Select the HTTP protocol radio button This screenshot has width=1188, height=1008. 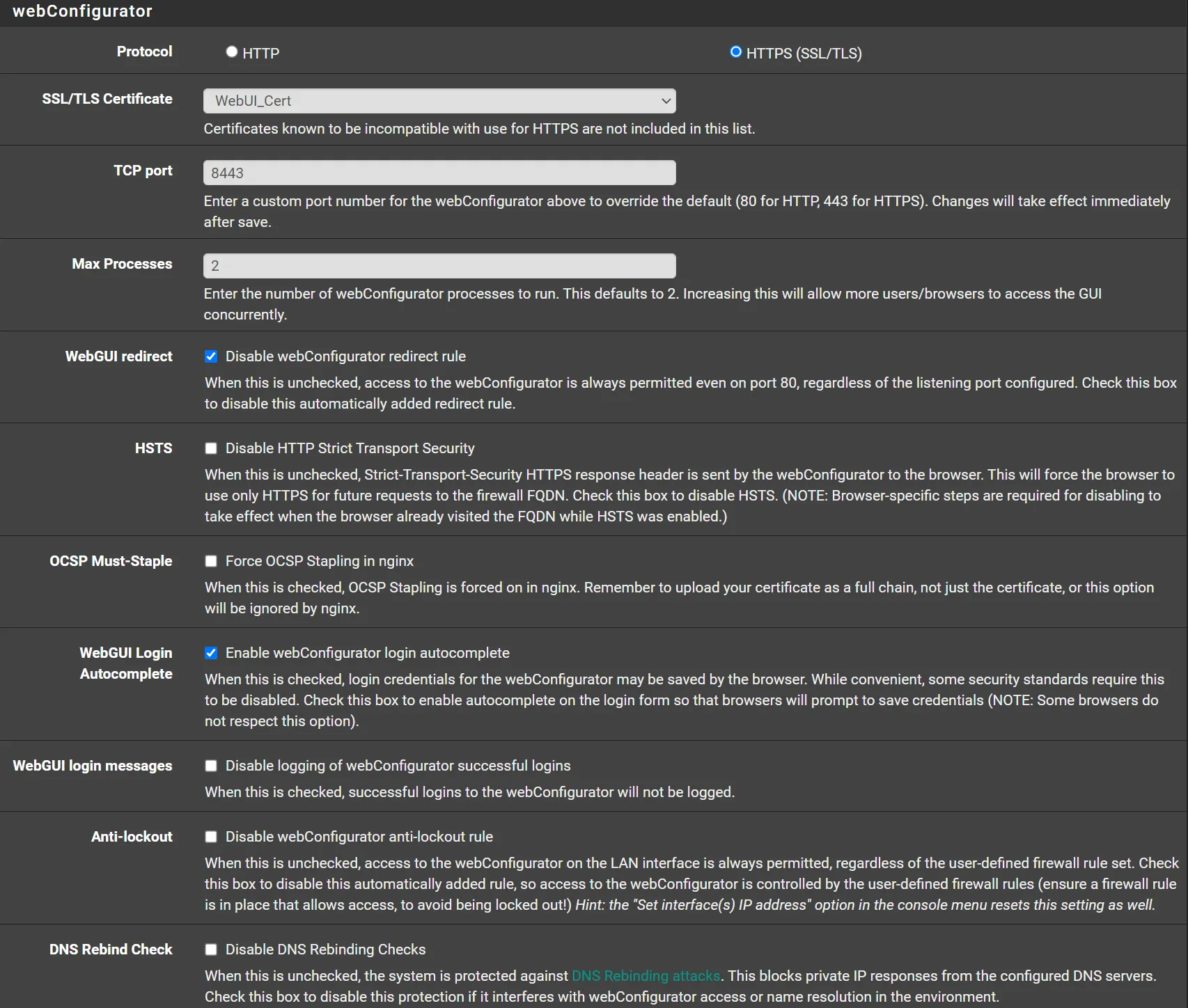(x=232, y=52)
